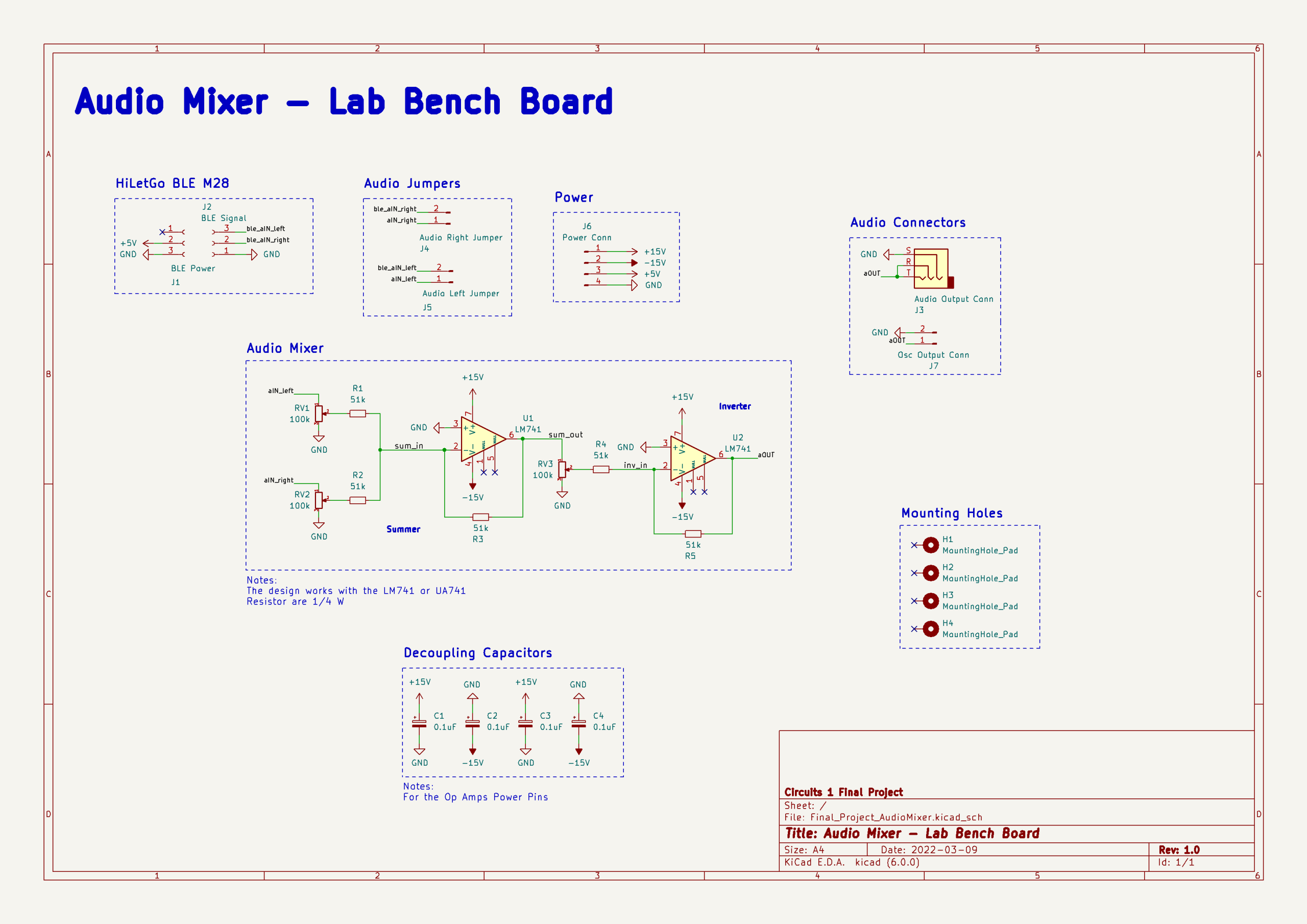Image resolution: width=1307 pixels, height=924 pixels.
Task: Click the C4 capacitor symbol
Action: (x=579, y=723)
